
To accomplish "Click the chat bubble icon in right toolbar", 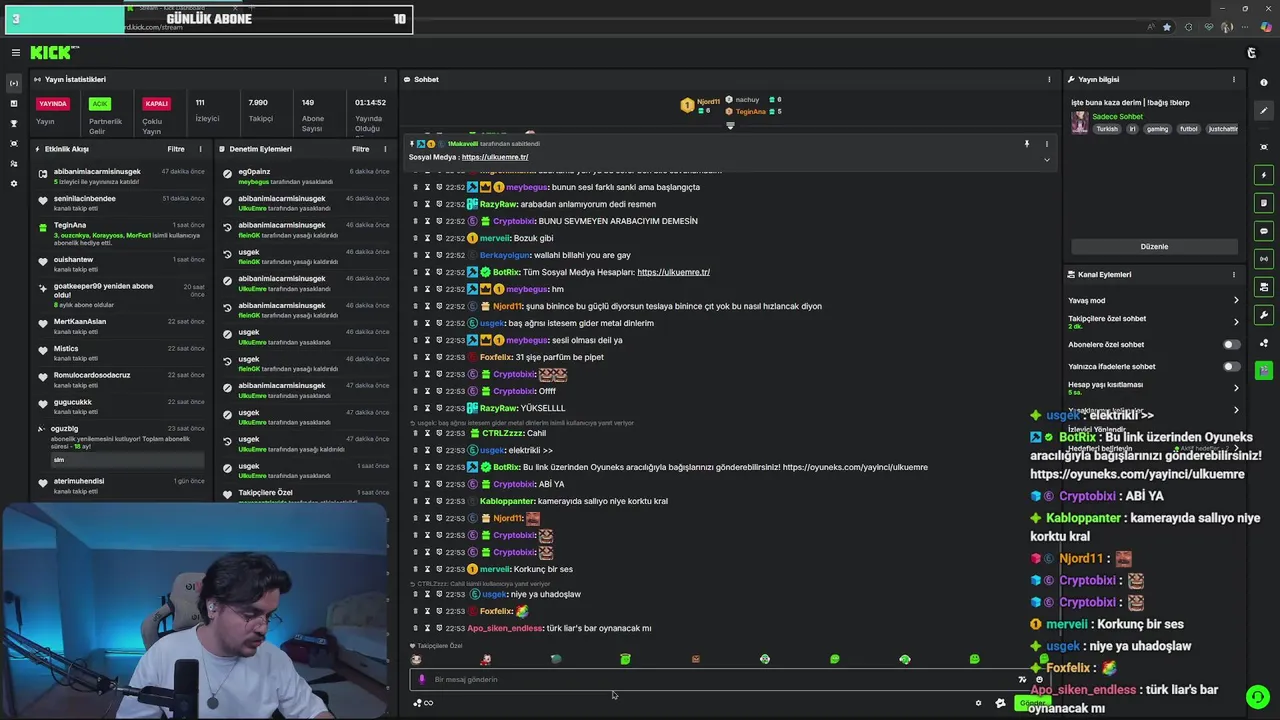I will click(x=1264, y=231).
